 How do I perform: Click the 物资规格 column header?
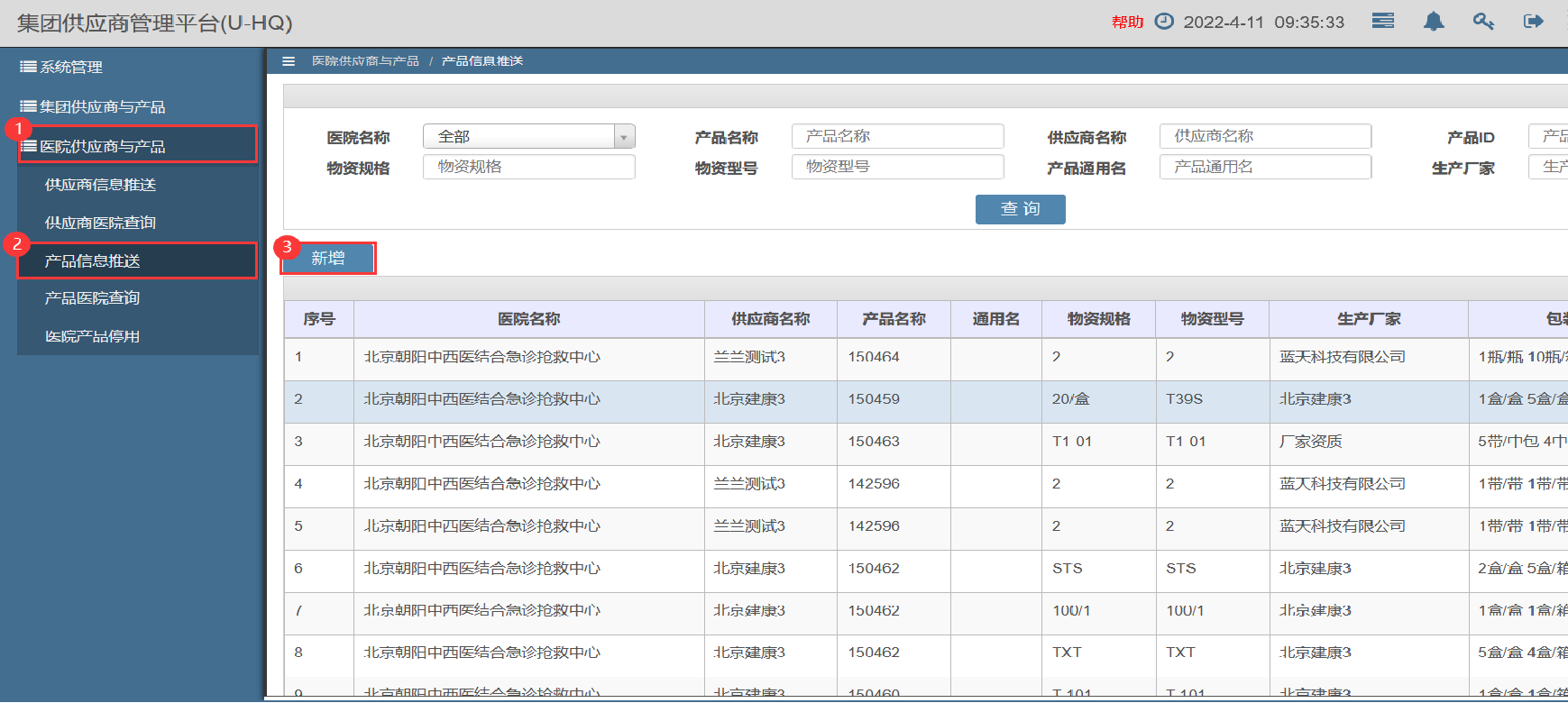coord(1099,319)
